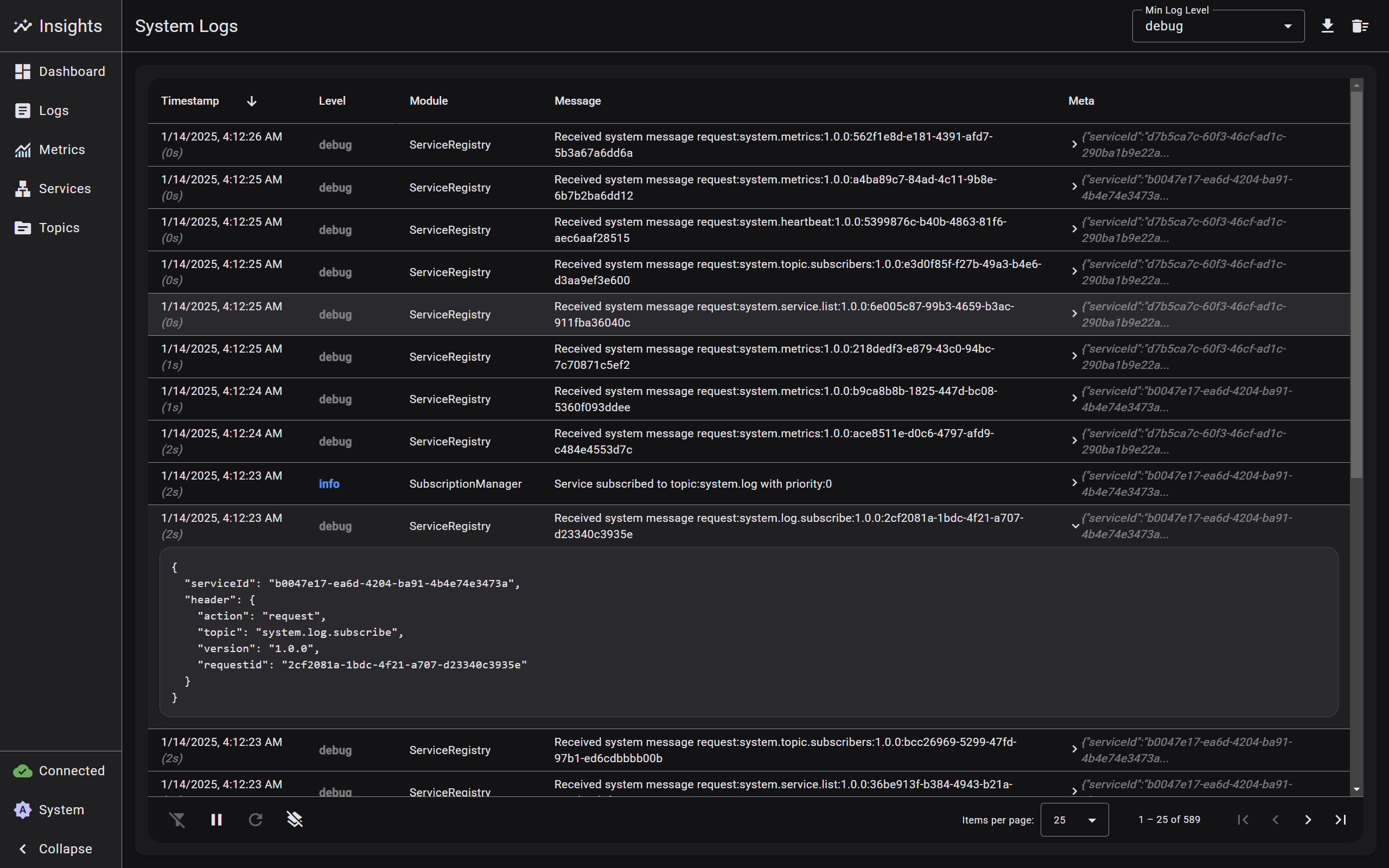1389x868 pixels.
Task: Expand meta of SubscriptionManager info row
Action: [1074, 483]
